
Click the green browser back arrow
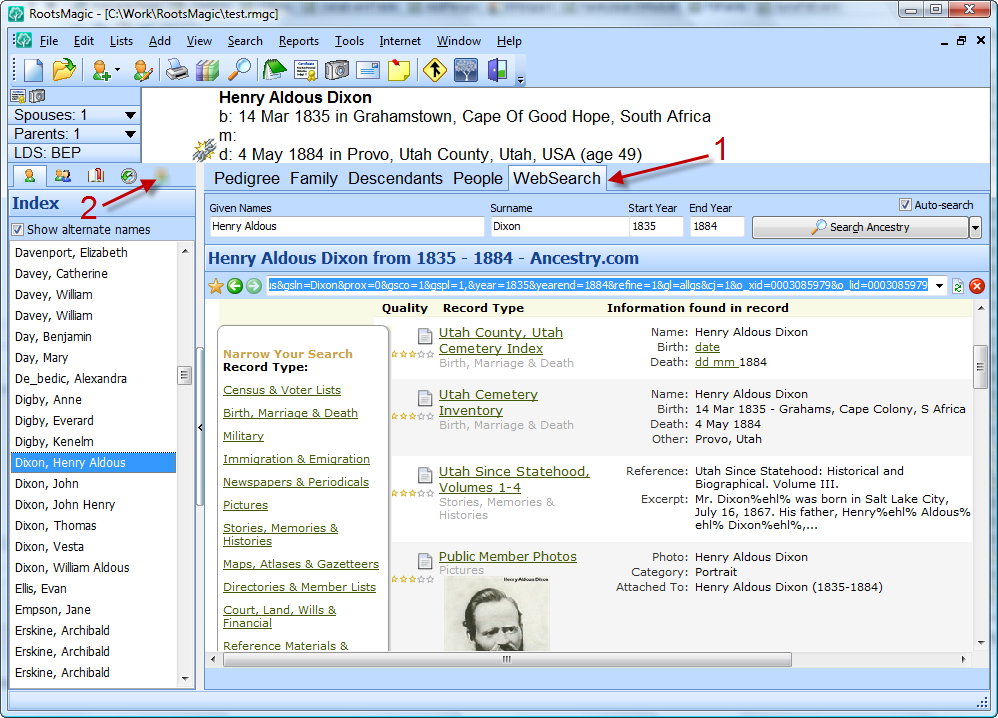(235, 286)
